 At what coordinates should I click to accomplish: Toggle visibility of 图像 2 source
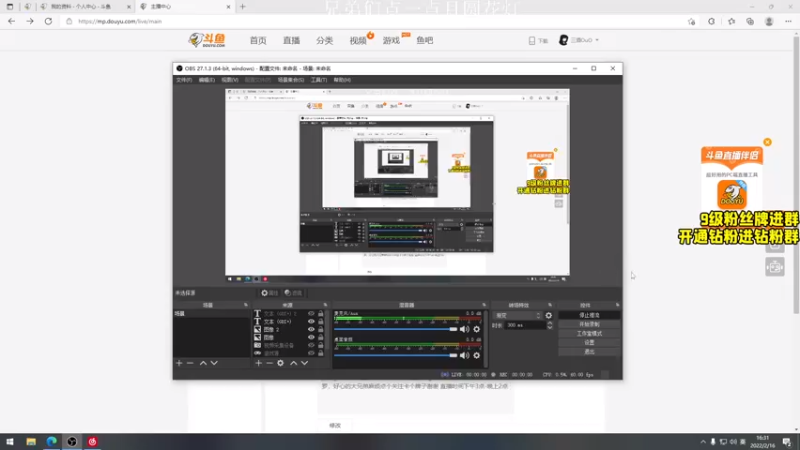[x=311, y=330]
